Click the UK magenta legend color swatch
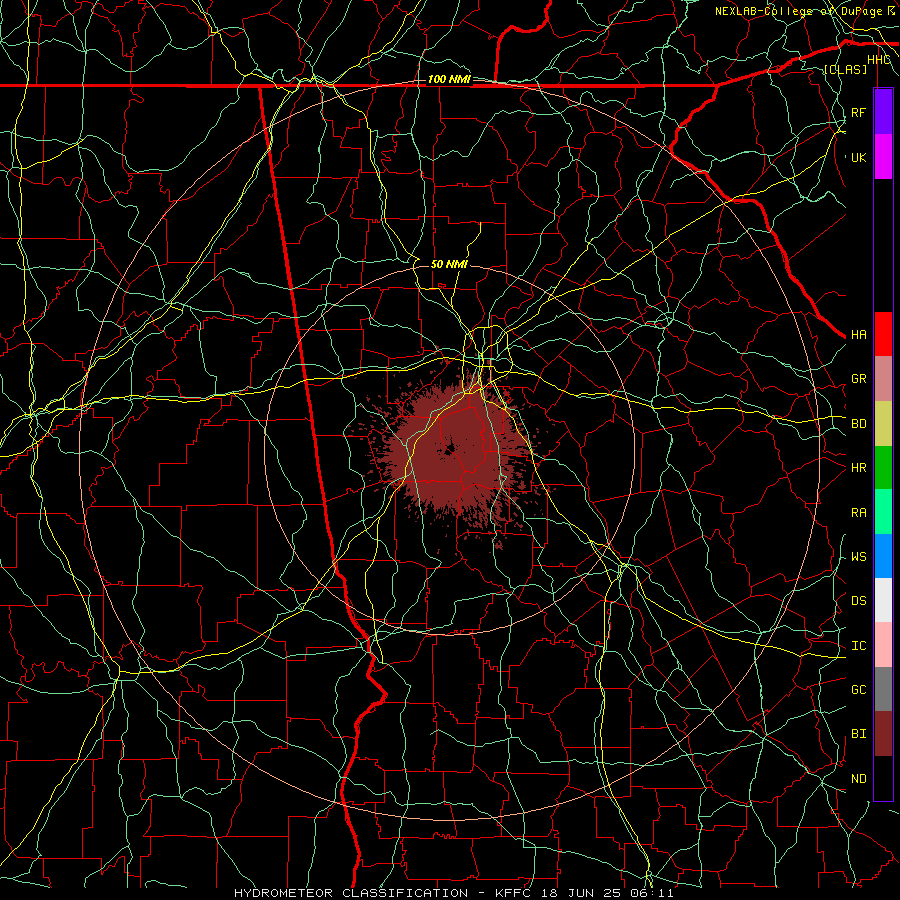Image resolution: width=900 pixels, height=900 pixels. coord(883,157)
